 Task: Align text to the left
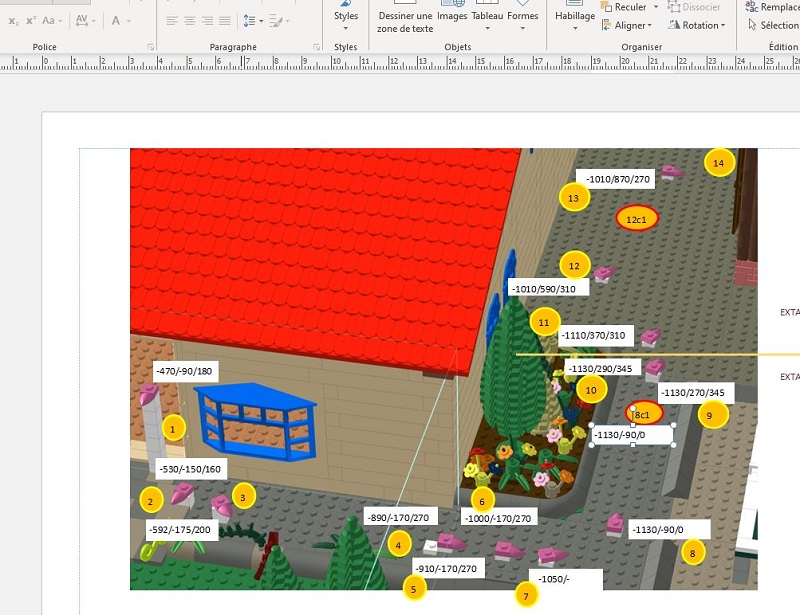pos(172,21)
